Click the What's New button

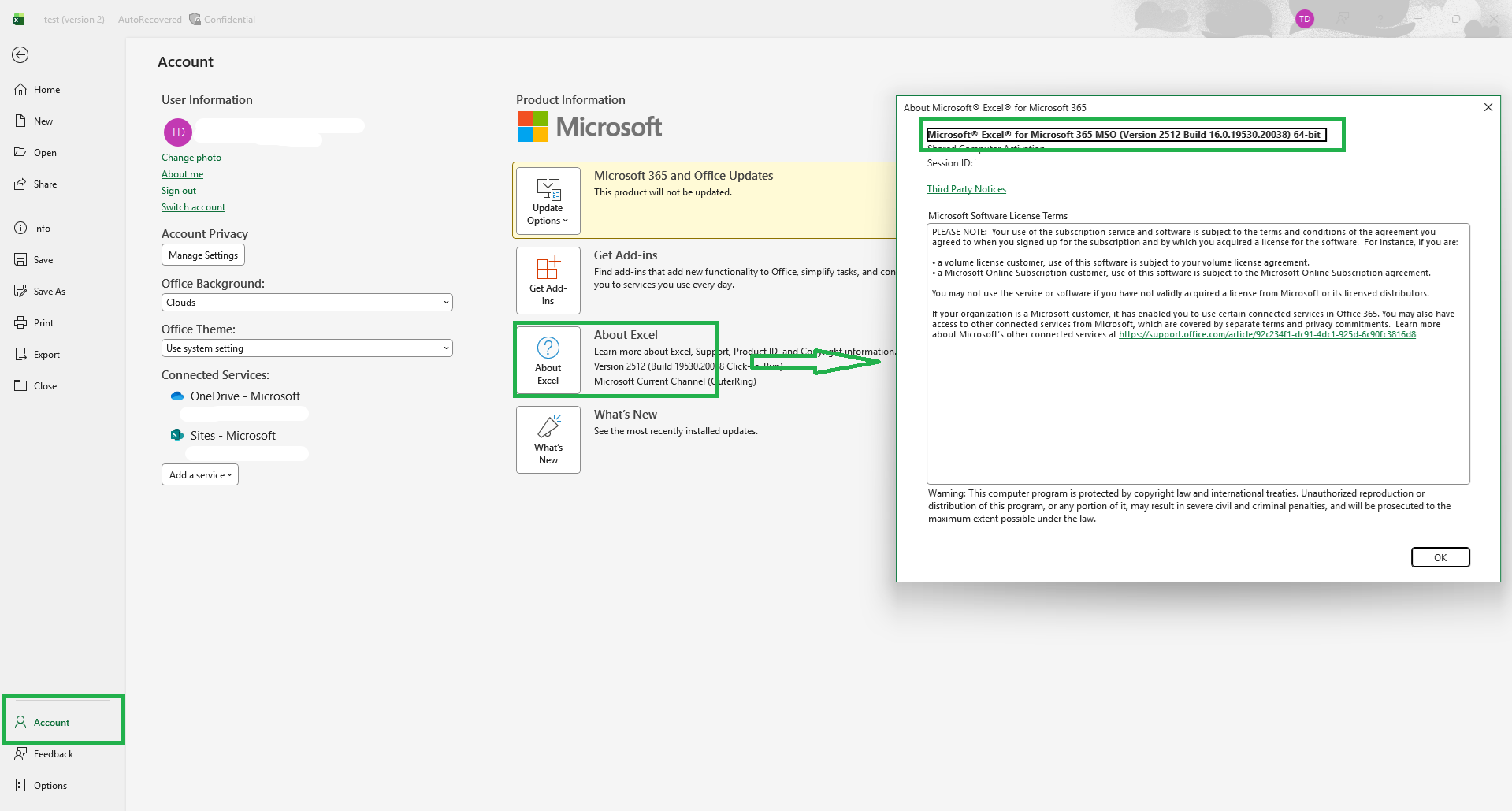point(548,440)
